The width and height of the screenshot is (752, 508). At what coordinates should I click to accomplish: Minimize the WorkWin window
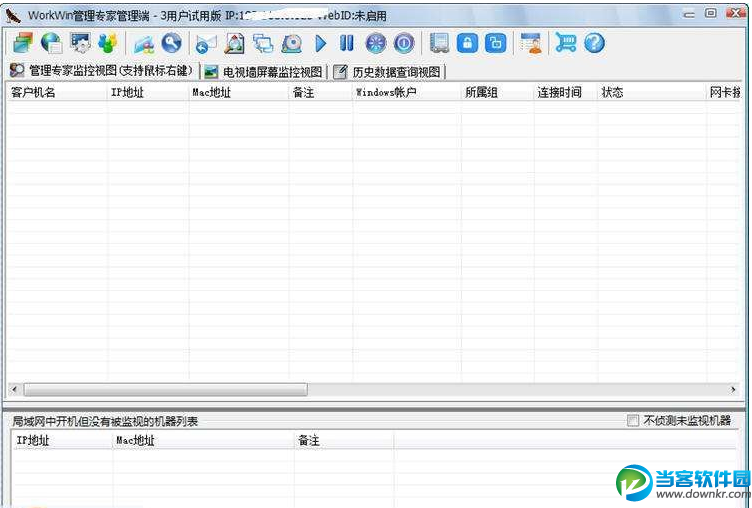click(689, 14)
